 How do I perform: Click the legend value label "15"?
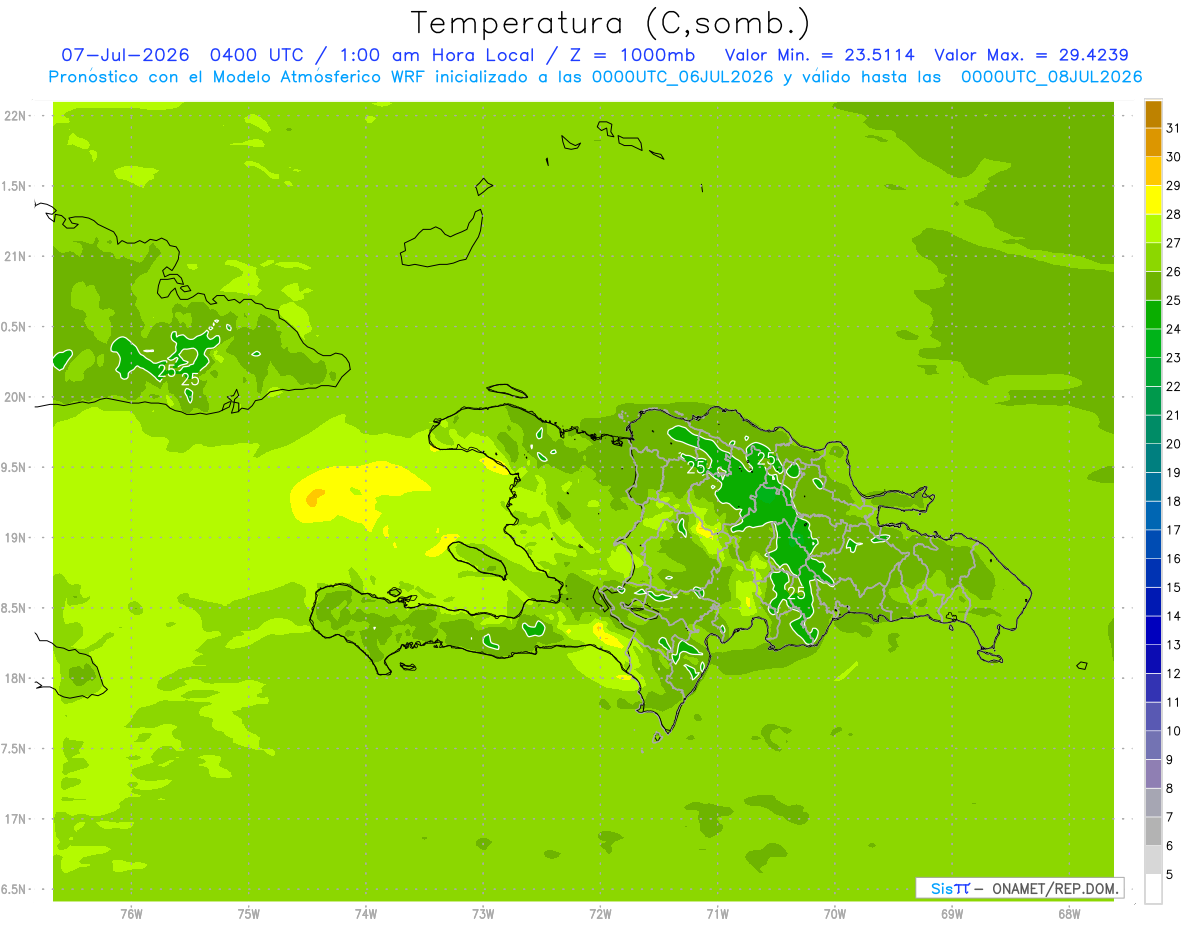coord(1174,587)
